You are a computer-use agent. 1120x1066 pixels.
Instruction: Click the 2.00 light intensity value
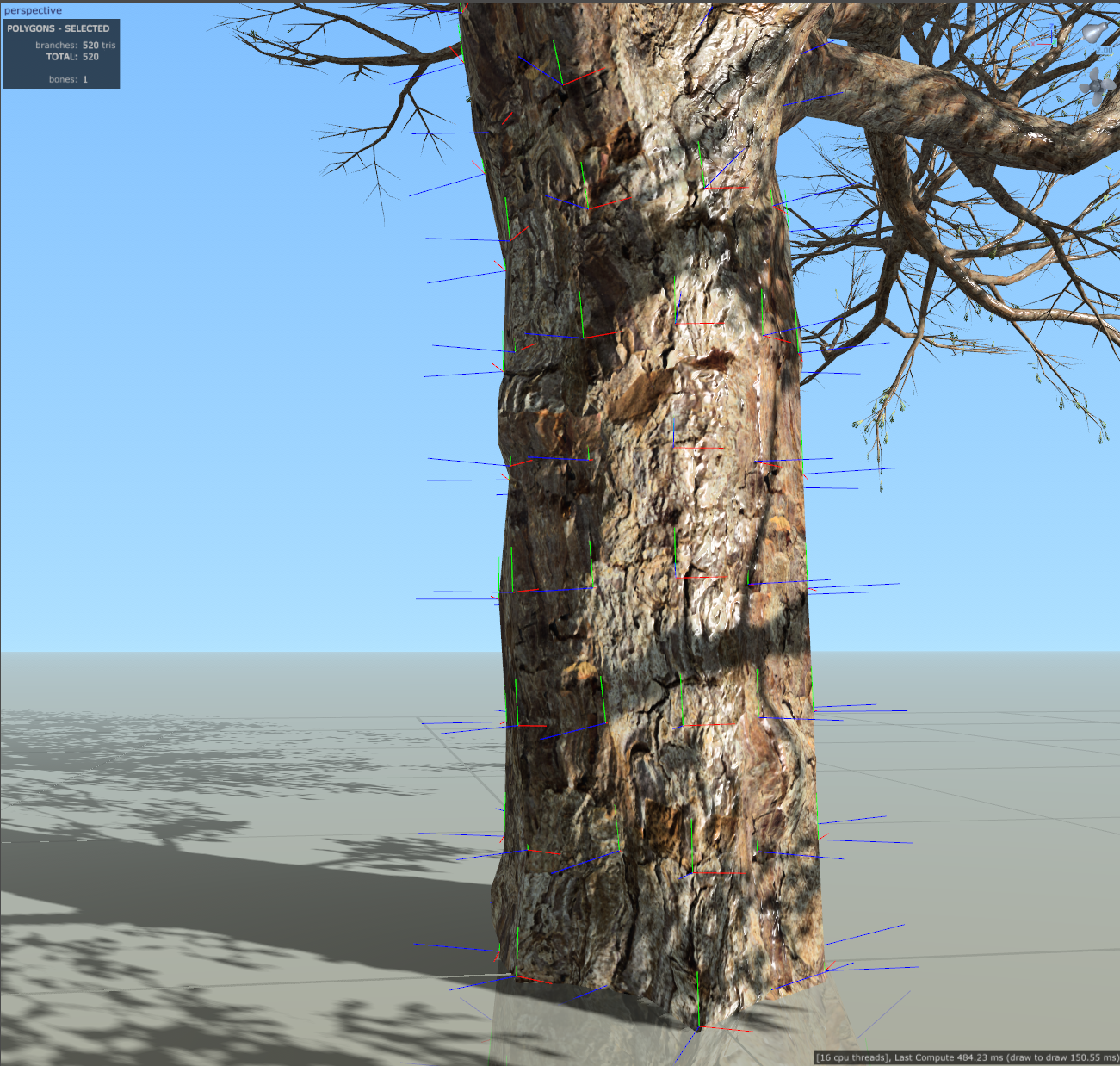click(x=1105, y=52)
